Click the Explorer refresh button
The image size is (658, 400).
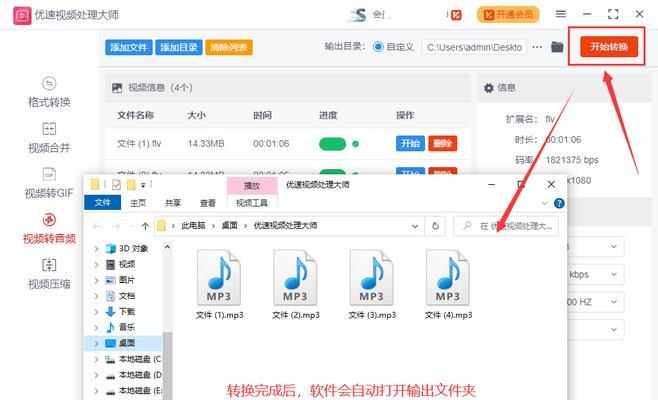[x=435, y=226]
